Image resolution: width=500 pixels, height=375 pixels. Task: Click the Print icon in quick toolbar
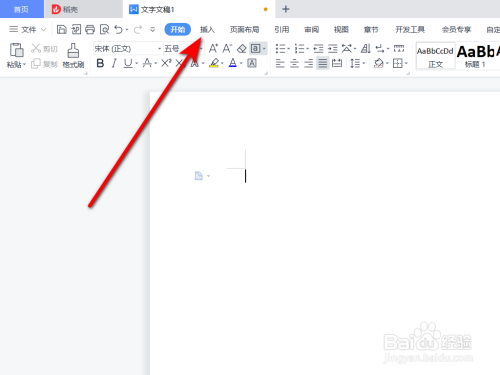pos(90,29)
